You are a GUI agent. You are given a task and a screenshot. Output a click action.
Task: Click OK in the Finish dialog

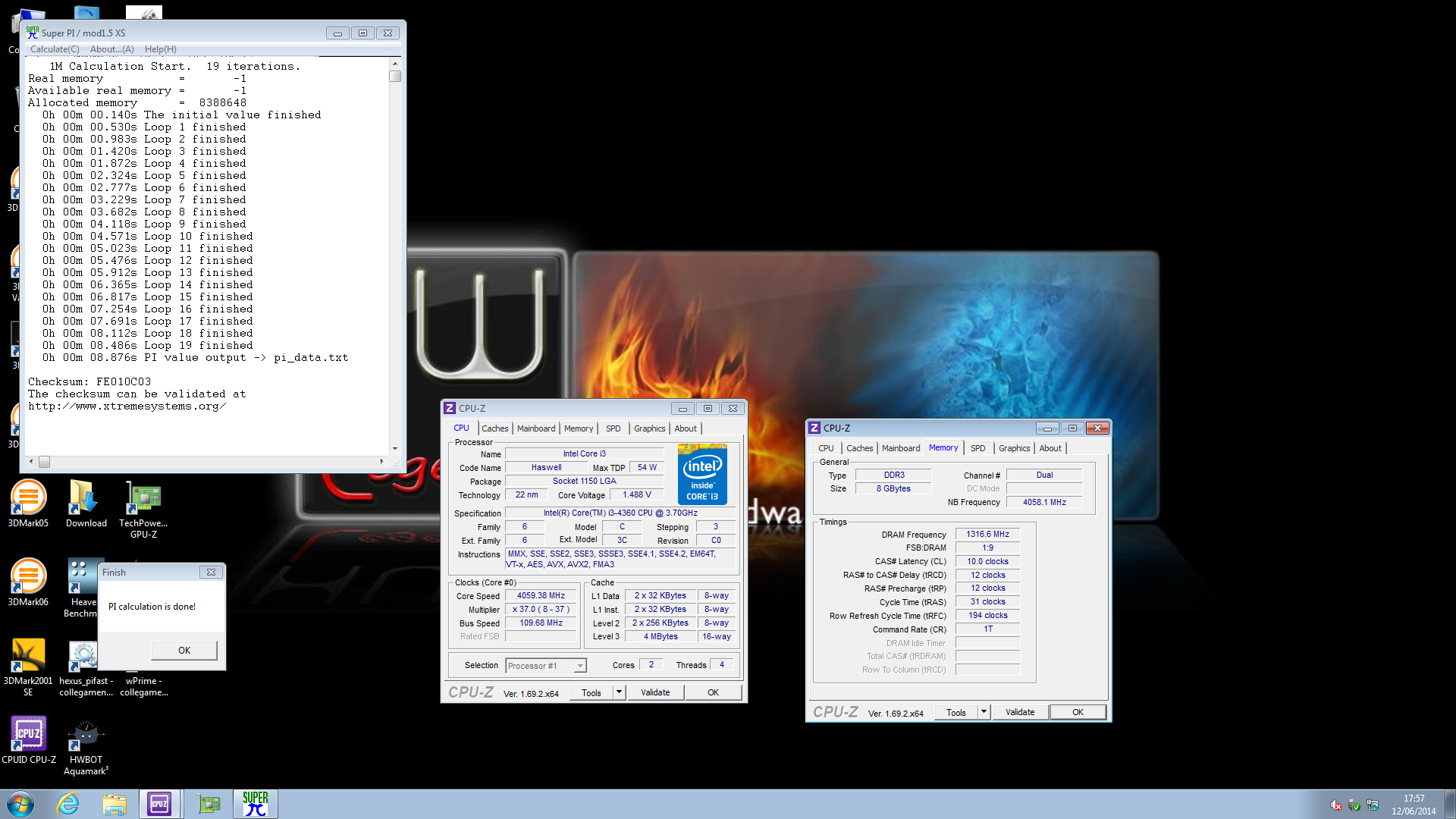click(184, 650)
